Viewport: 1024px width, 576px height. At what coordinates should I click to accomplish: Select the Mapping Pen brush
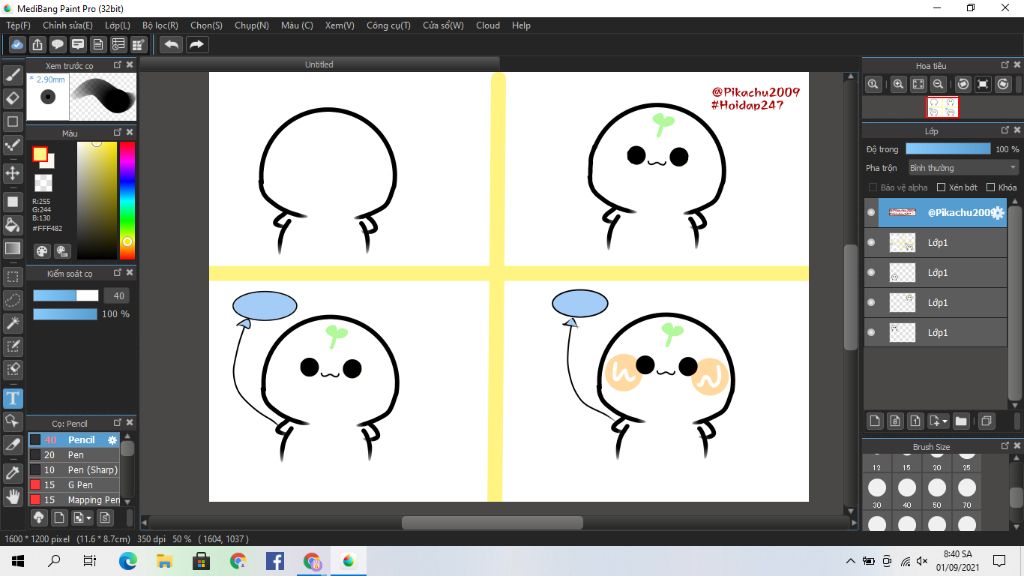tap(74, 500)
